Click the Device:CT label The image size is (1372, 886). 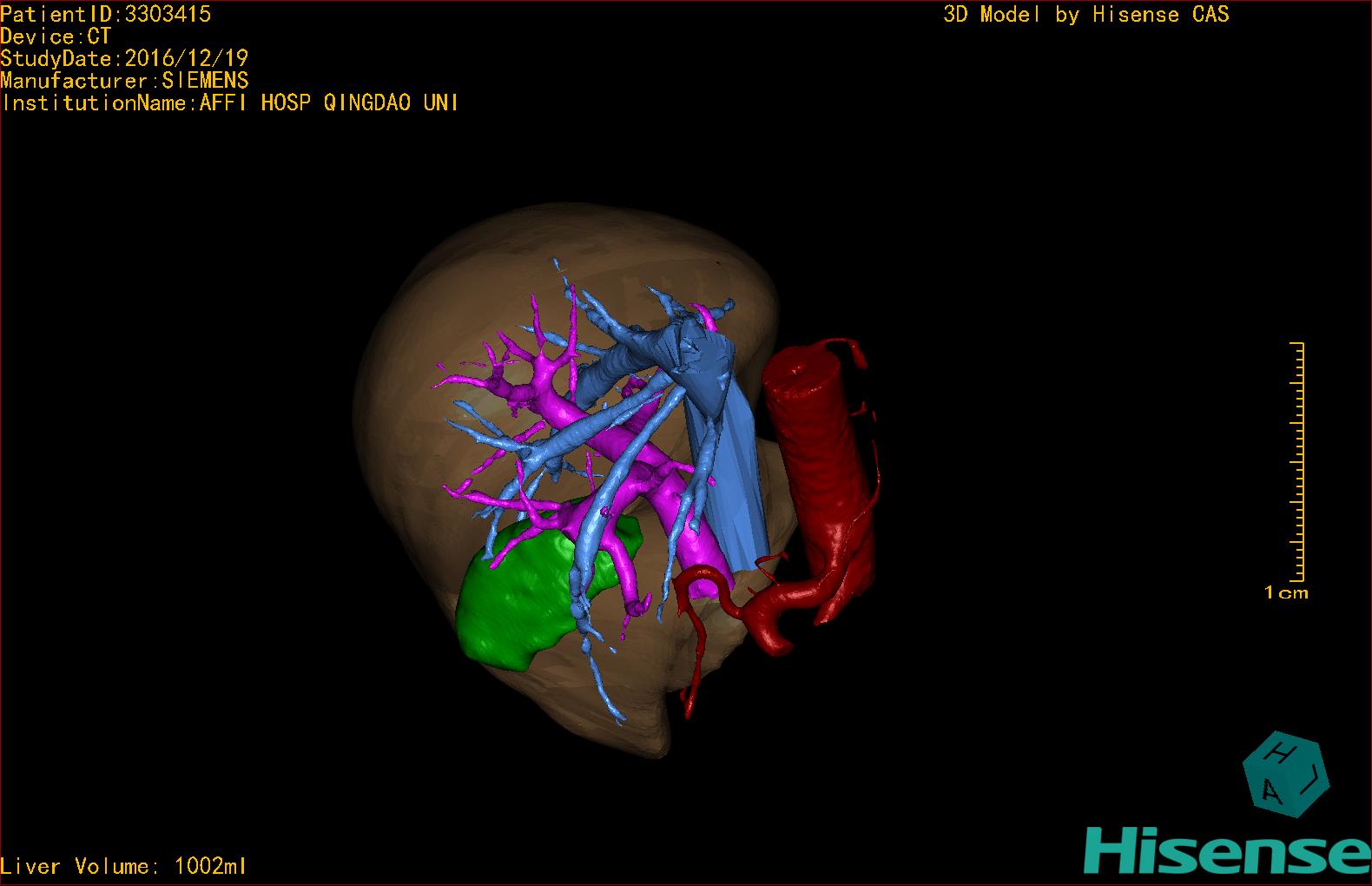[x=56, y=36]
